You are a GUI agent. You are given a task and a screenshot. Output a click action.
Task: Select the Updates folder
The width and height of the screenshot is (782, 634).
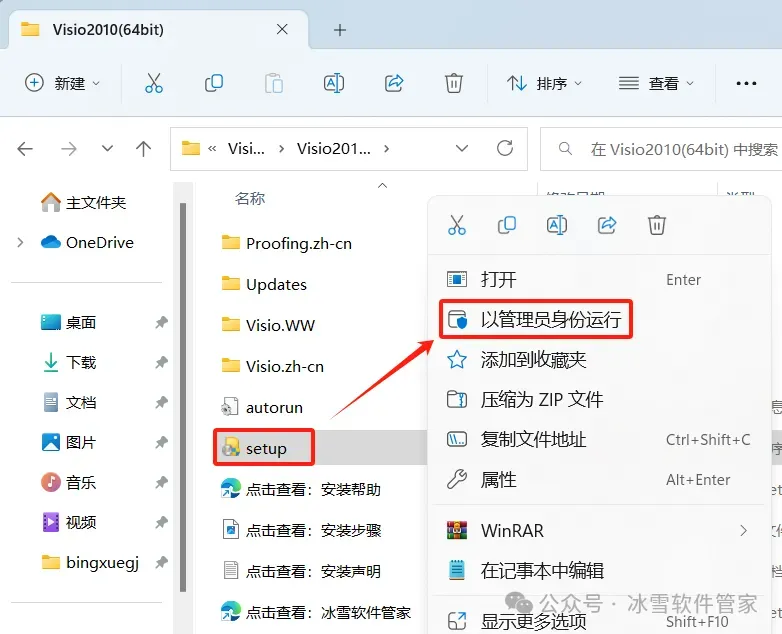[264, 284]
